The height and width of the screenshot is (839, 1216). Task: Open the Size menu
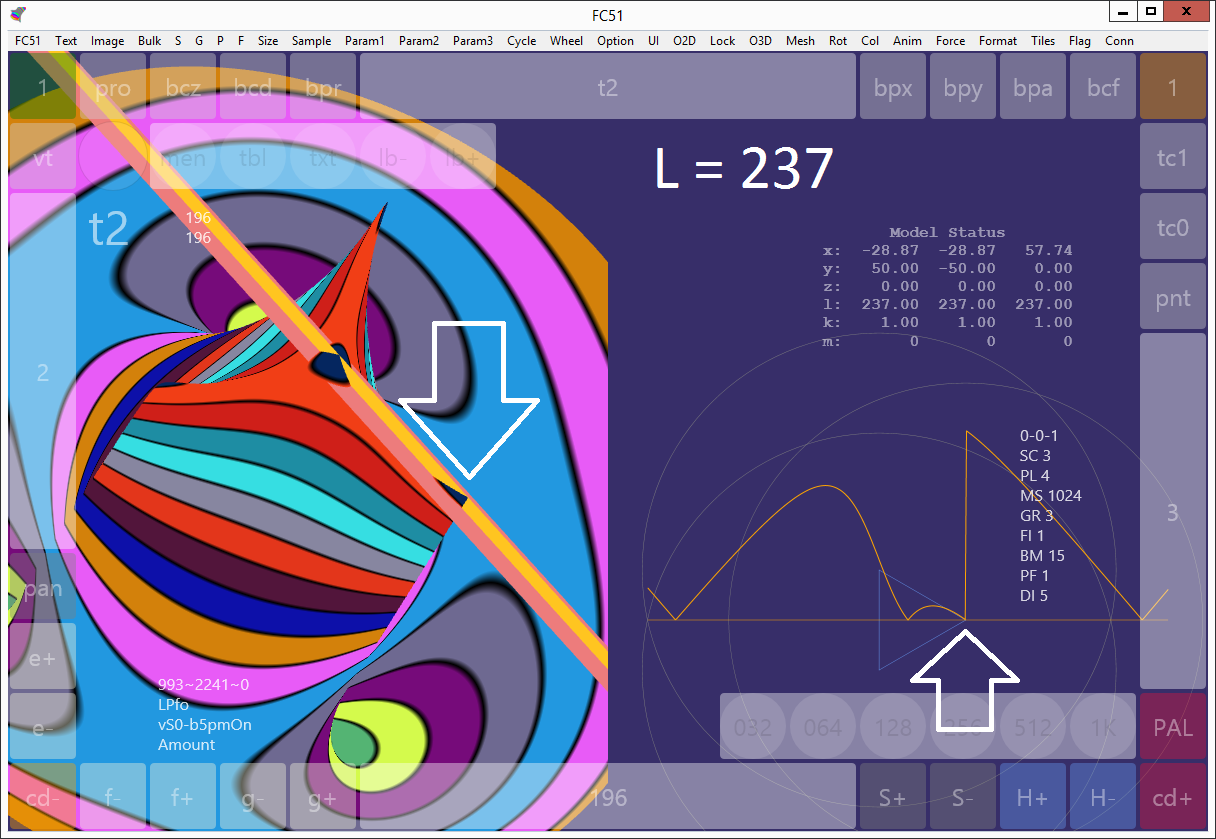pyautogui.click(x=268, y=41)
